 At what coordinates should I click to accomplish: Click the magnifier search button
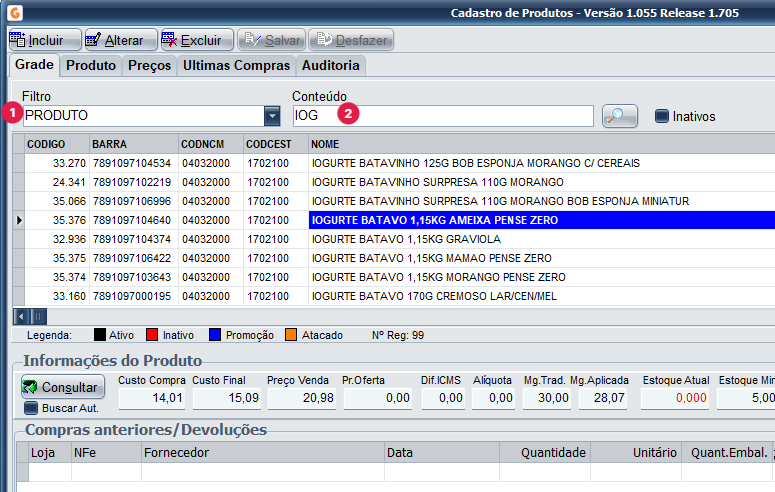click(619, 116)
